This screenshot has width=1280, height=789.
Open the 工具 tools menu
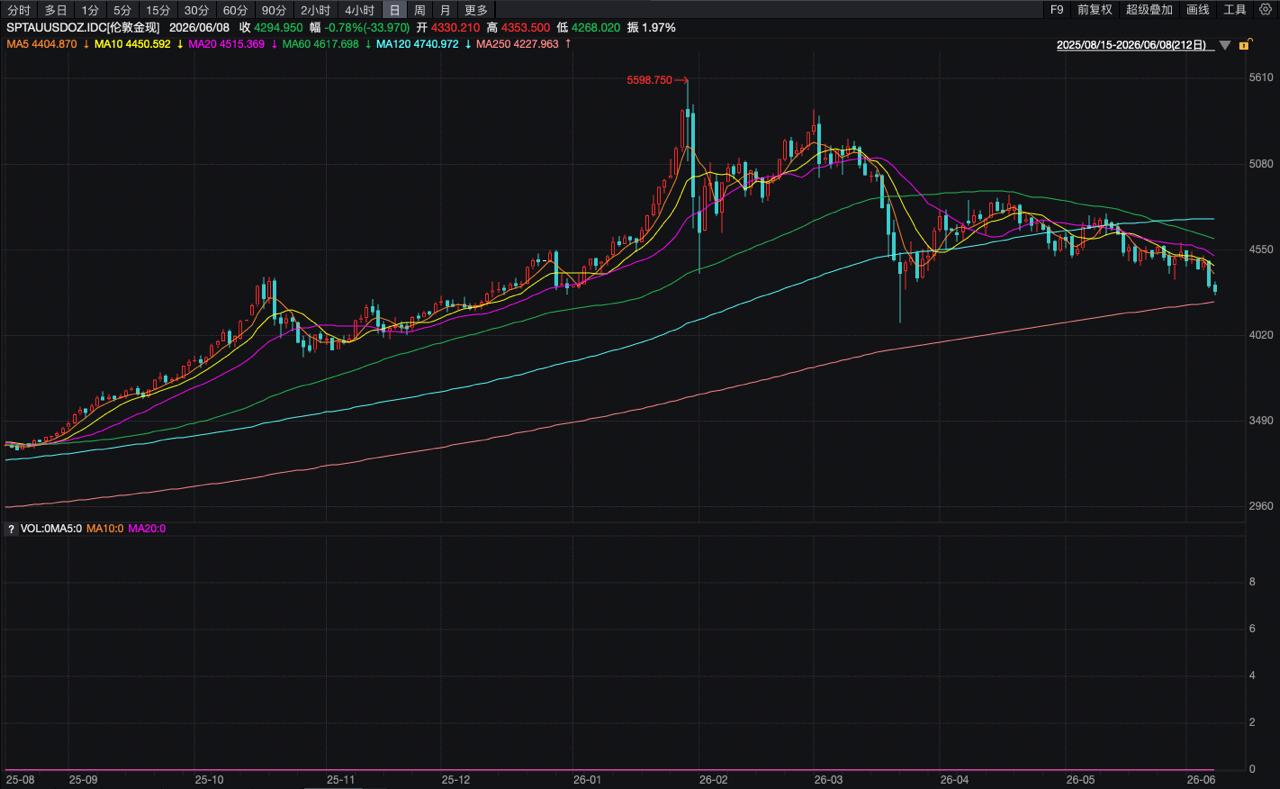[1235, 10]
